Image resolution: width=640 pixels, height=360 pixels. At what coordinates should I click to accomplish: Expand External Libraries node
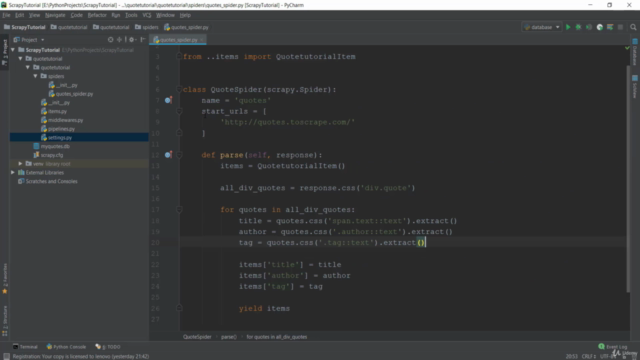pyautogui.click(x=13, y=173)
